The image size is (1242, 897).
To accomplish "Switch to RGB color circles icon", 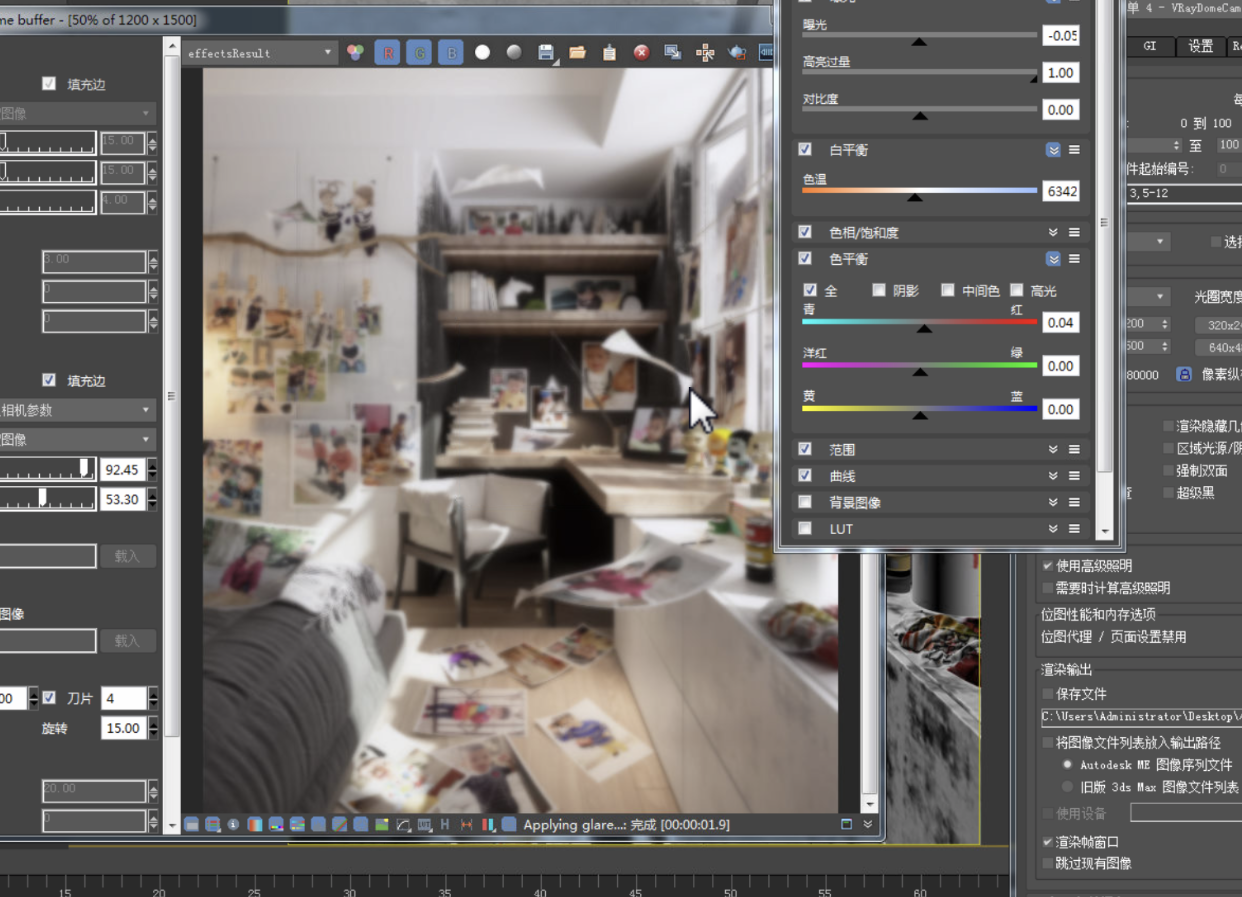I will (355, 52).
